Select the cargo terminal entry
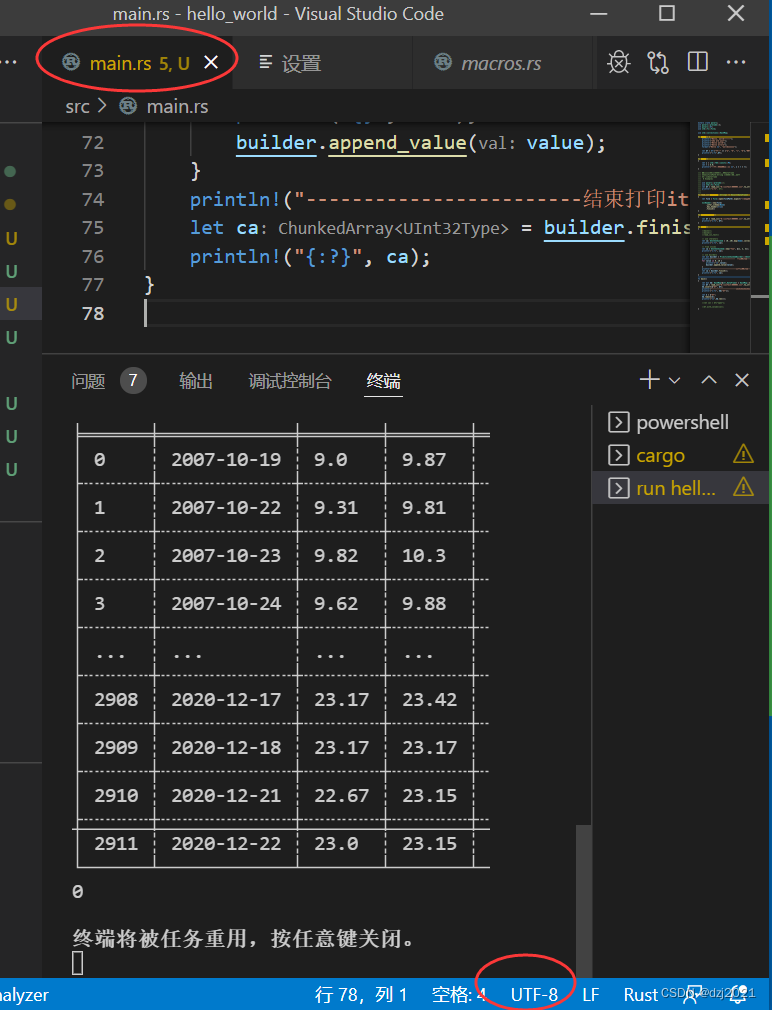 tap(680, 455)
